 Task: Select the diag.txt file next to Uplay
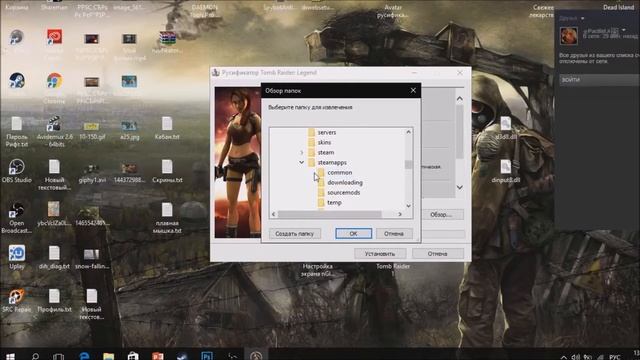click(x=54, y=253)
